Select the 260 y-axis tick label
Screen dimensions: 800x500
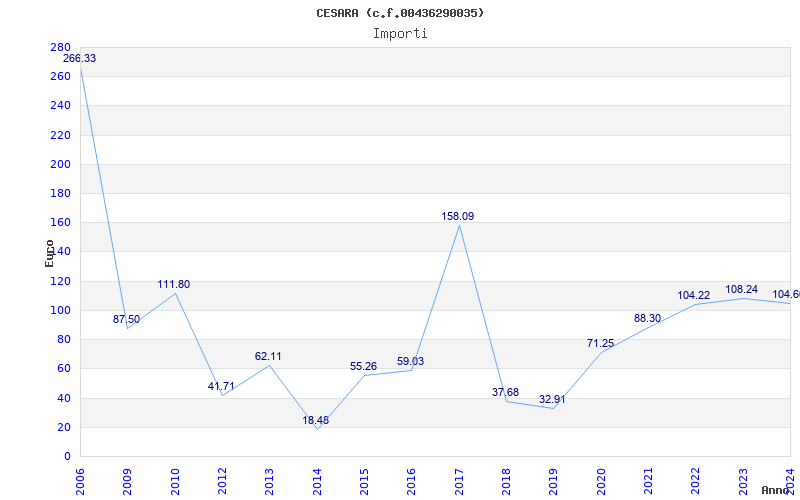pyautogui.click(x=61, y=77)
